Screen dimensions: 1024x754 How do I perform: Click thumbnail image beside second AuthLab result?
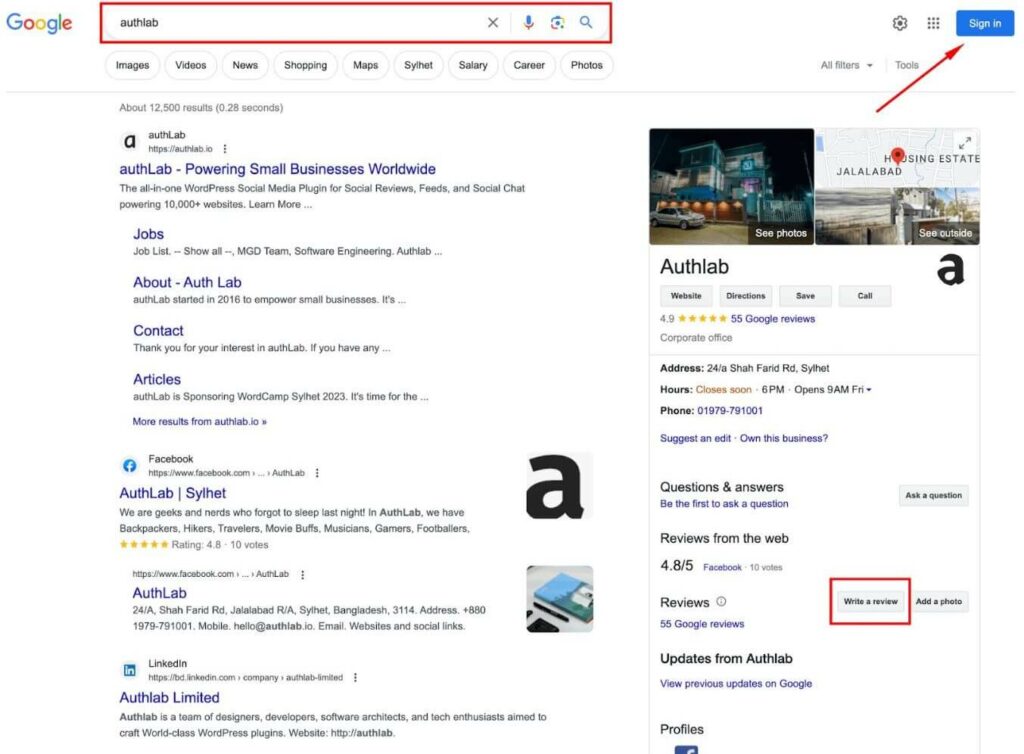point(560,599)
